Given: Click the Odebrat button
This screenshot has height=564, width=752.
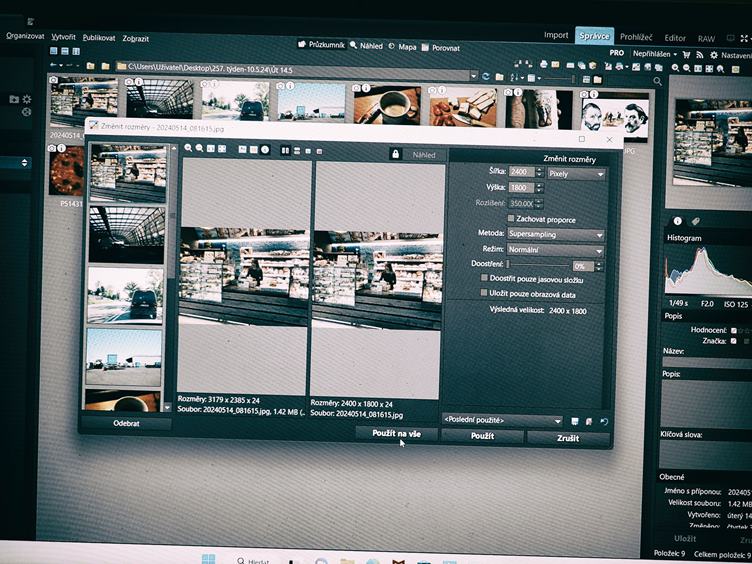Looking at the screenshot, I should point(126,423).
